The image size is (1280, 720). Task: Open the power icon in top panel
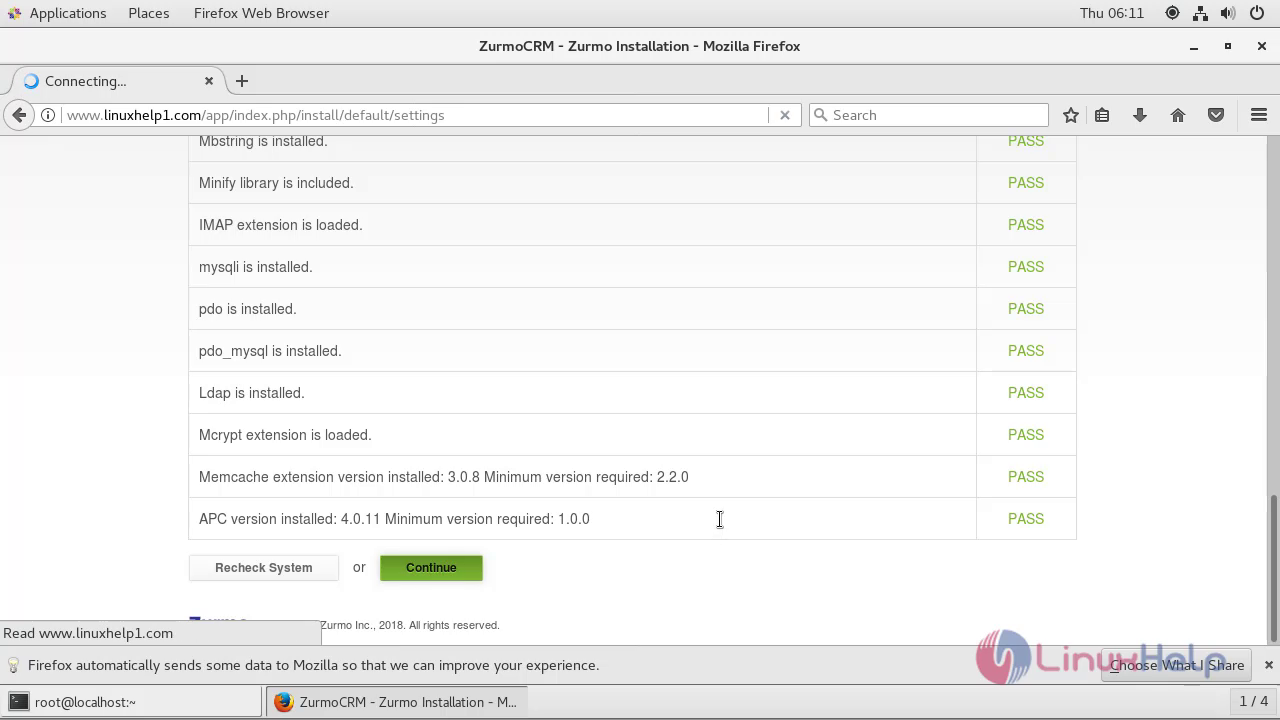coord(1257,13)
